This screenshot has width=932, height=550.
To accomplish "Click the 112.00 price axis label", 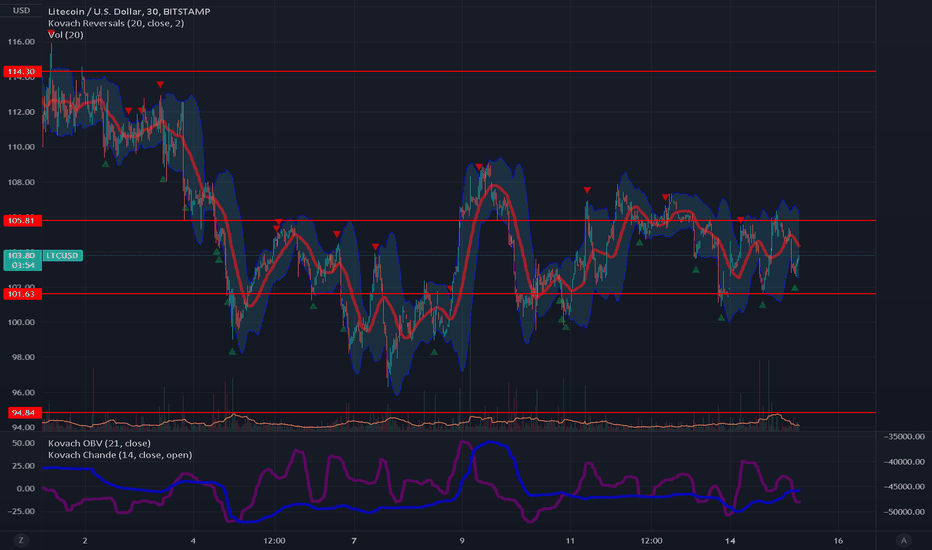I will pyautogui.click(x=21, y=112).
